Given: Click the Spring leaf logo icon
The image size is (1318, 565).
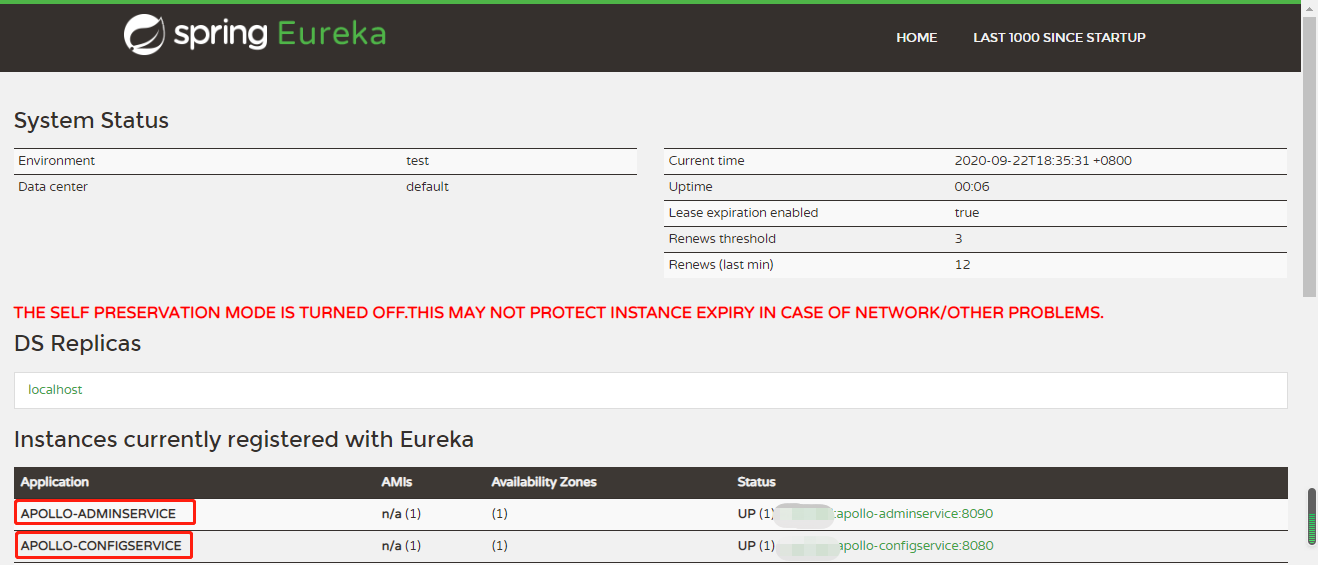Looking at the screenshot, I should click(144, 34).
